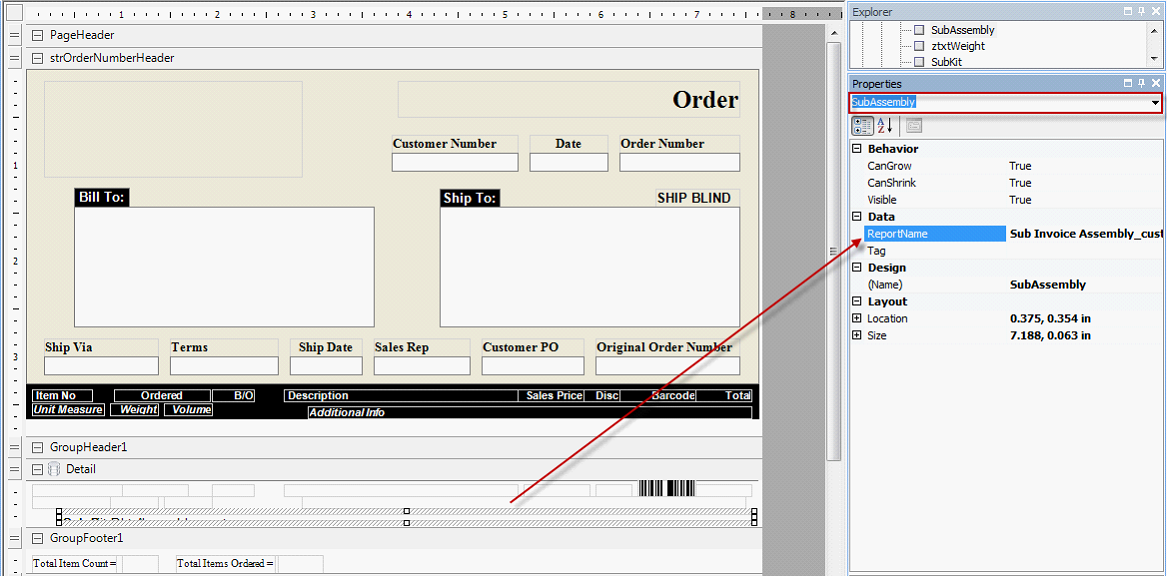
Task: Select the Customer PO label
Action: click(x=533, y=348)
